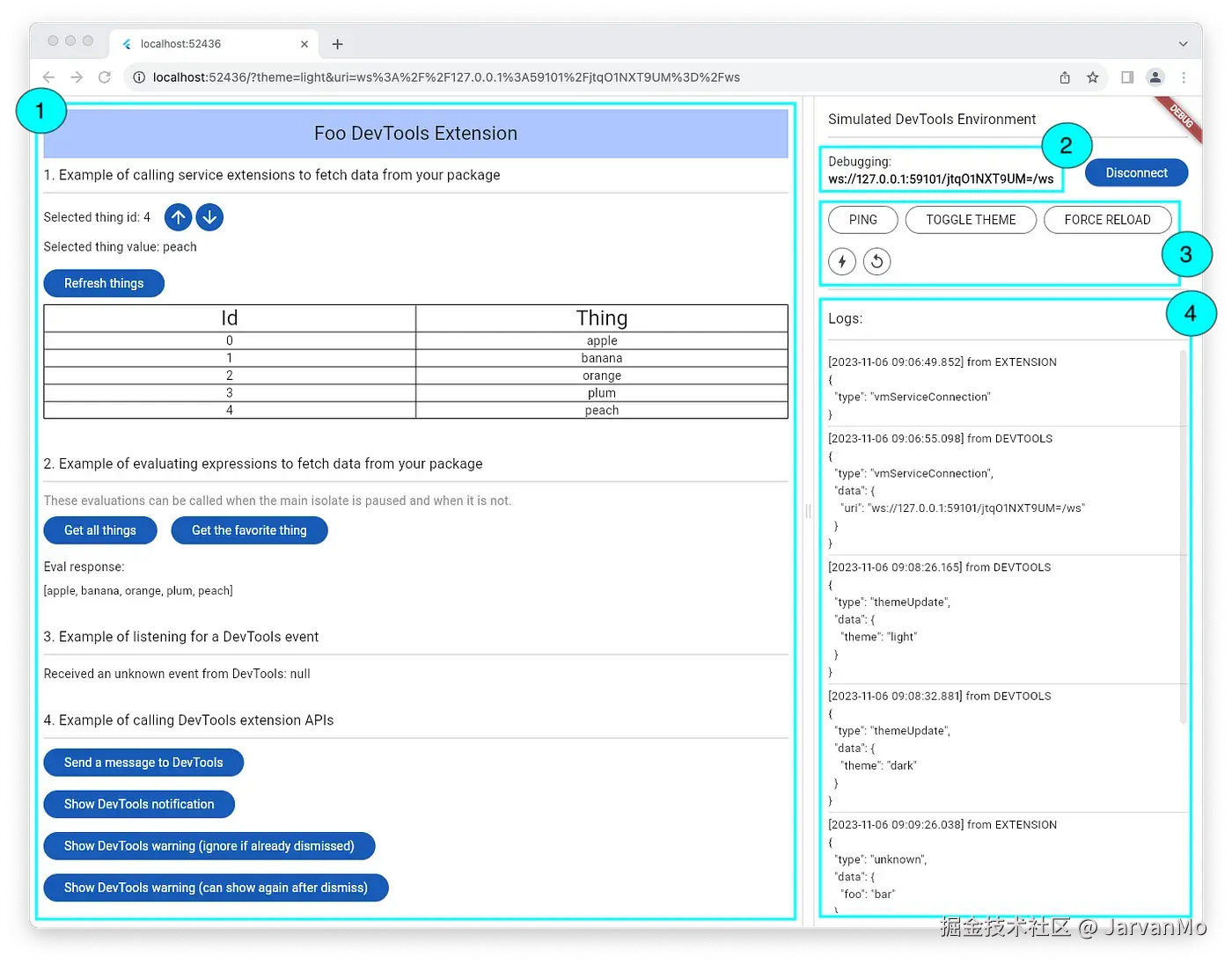Reload the page with the browser refresh icon

tap(105, 77)
